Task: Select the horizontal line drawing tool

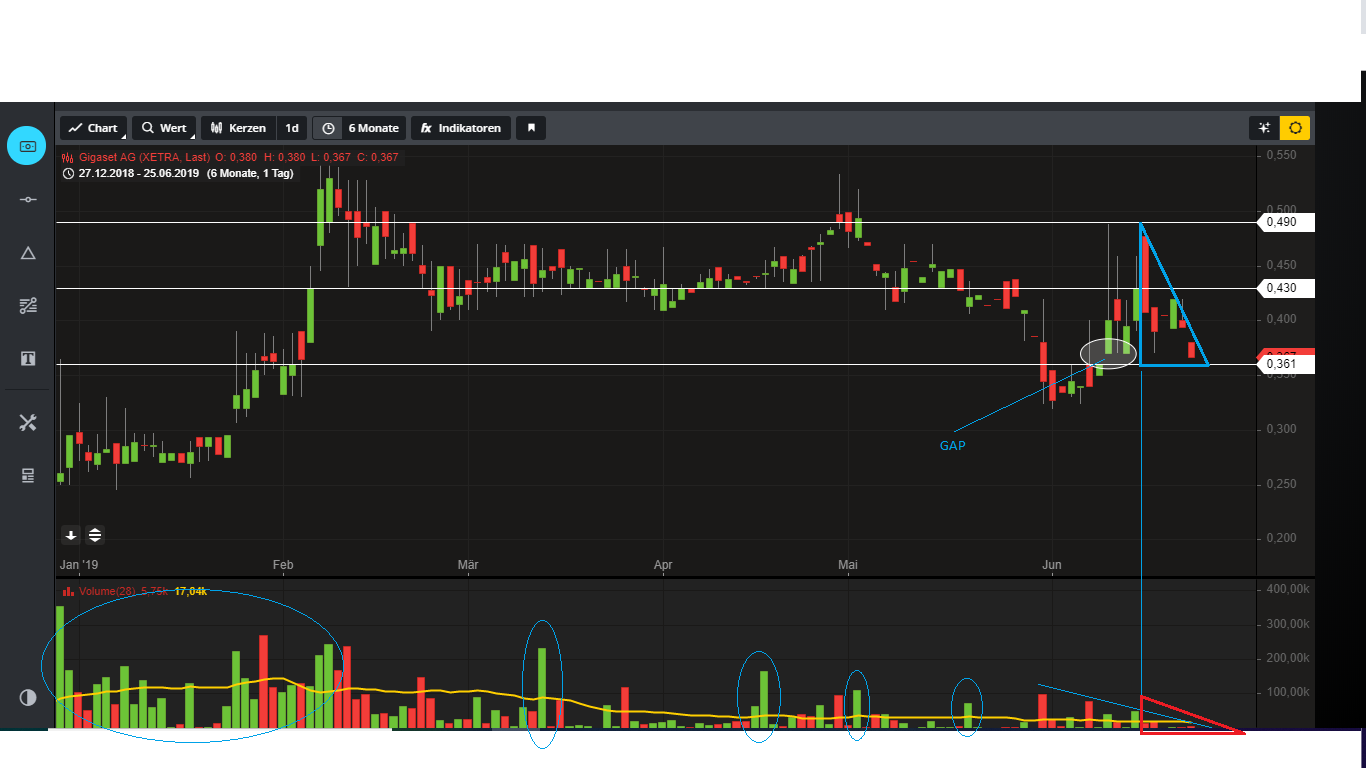Action: click(28, 200)
